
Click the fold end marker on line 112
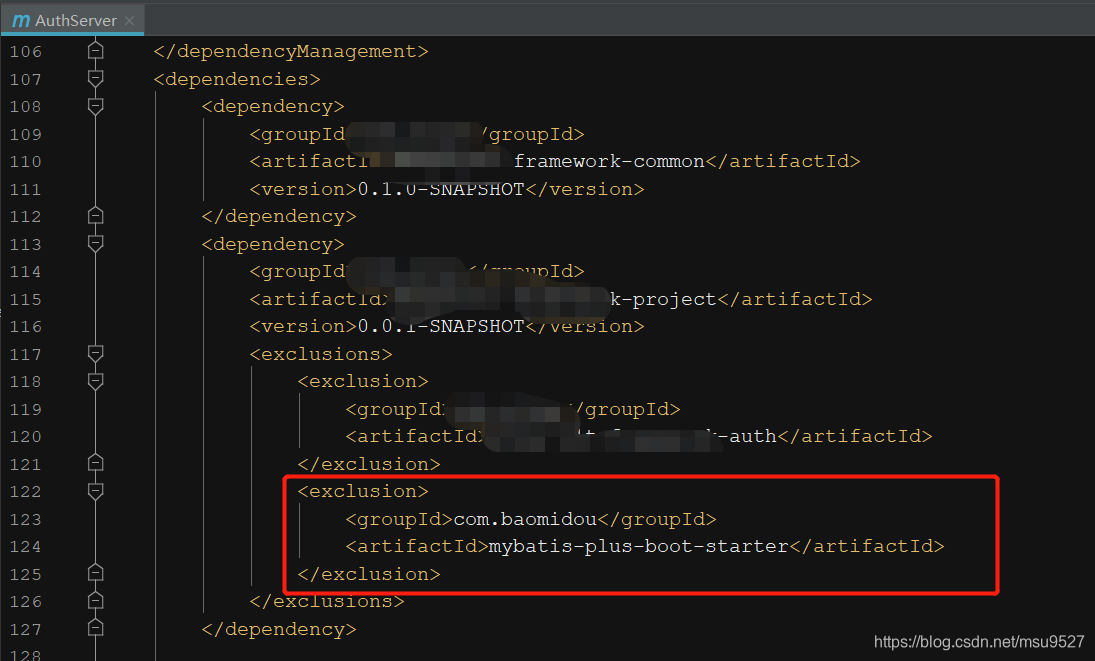[x=95, y=216]
